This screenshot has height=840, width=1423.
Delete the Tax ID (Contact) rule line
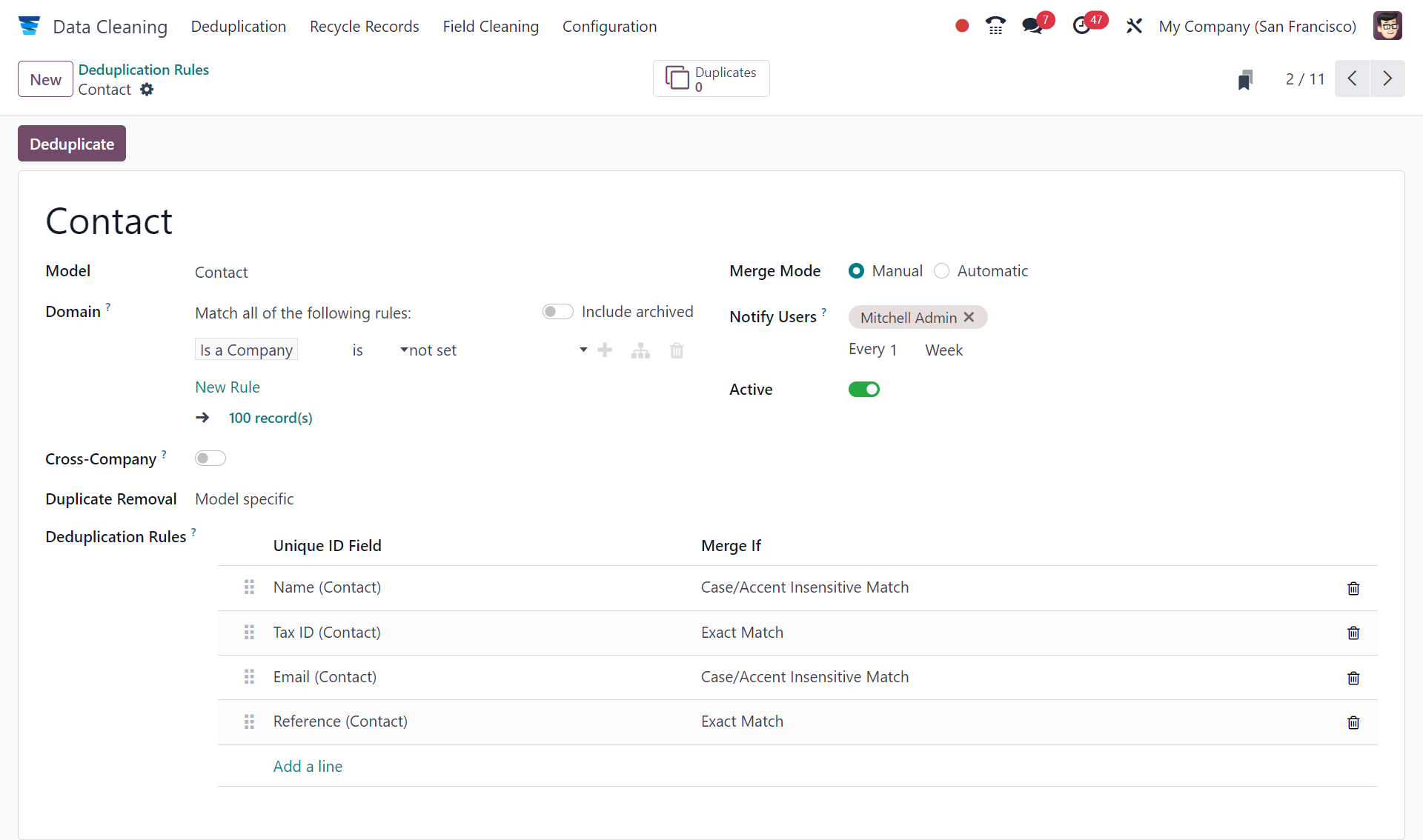coord(1353,633)
